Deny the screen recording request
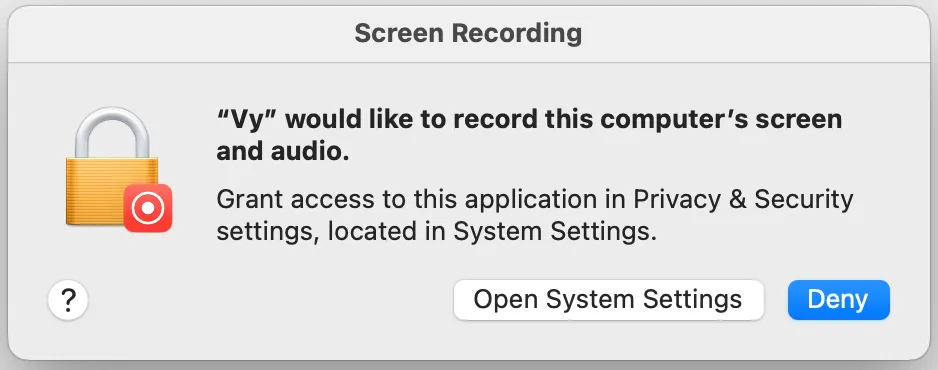This screenshot has height=370, width=938. (839, 299)
